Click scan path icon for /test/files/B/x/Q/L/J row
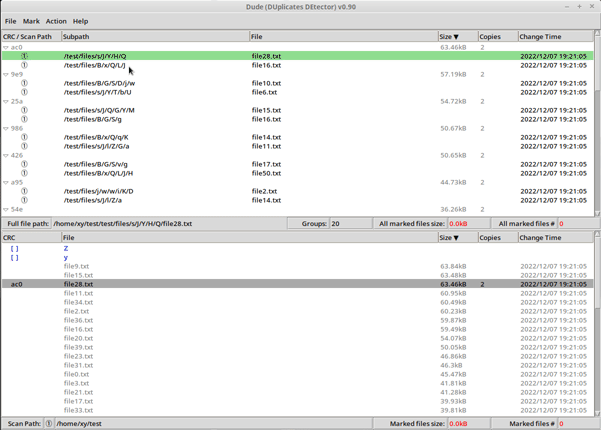This screenshot has width=601, height=430. click(24, 65)
